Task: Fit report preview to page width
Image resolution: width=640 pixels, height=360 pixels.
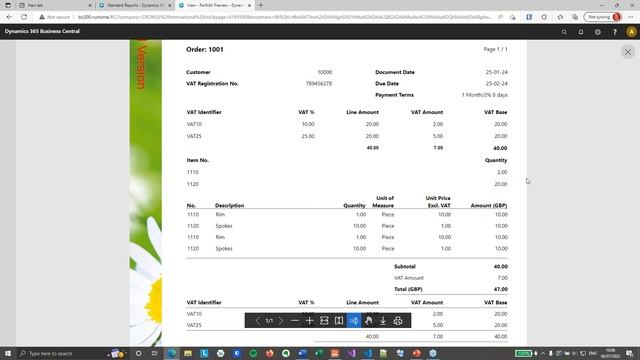Action: click(324, 321)
